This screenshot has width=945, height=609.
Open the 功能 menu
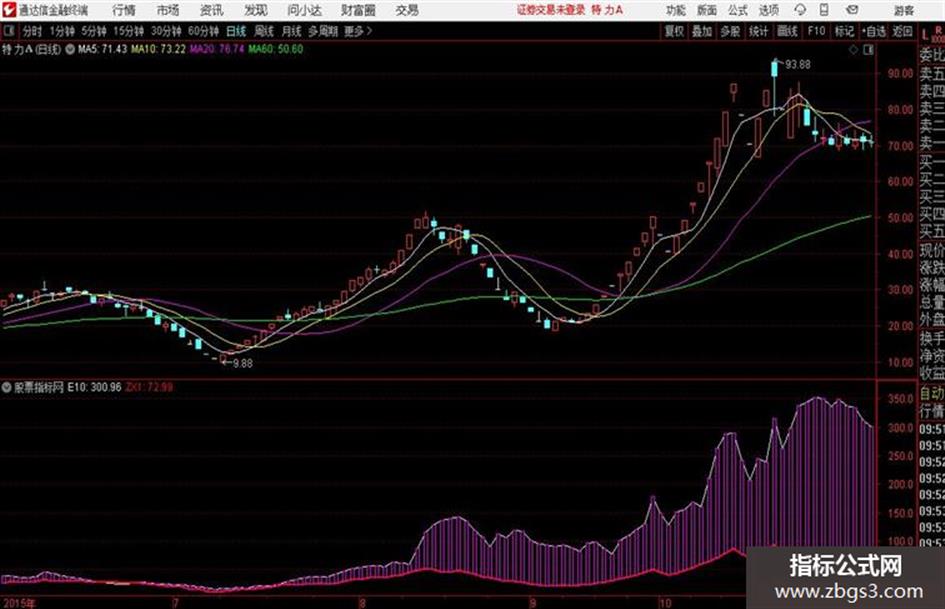[x=676, y=10]
